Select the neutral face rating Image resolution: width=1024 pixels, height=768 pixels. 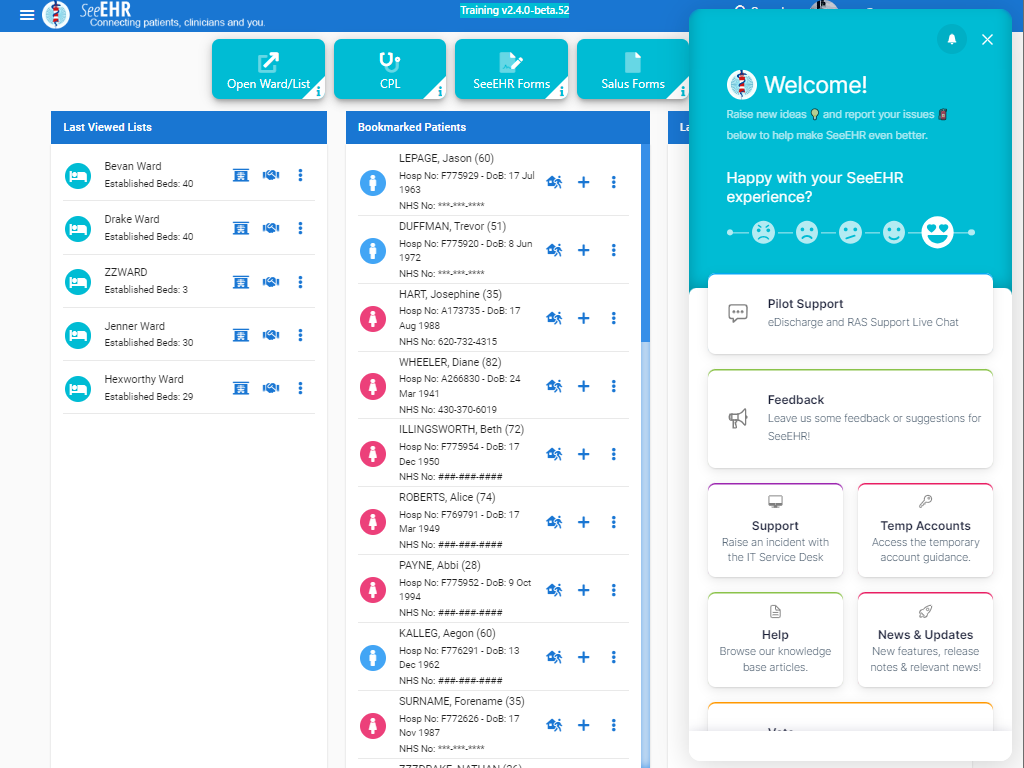coord(850,232)
